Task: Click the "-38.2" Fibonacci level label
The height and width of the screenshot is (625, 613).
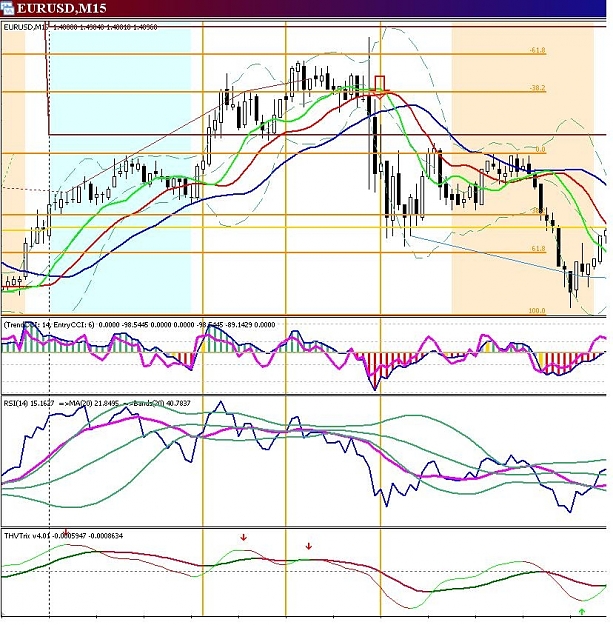Action: point(537,88)
